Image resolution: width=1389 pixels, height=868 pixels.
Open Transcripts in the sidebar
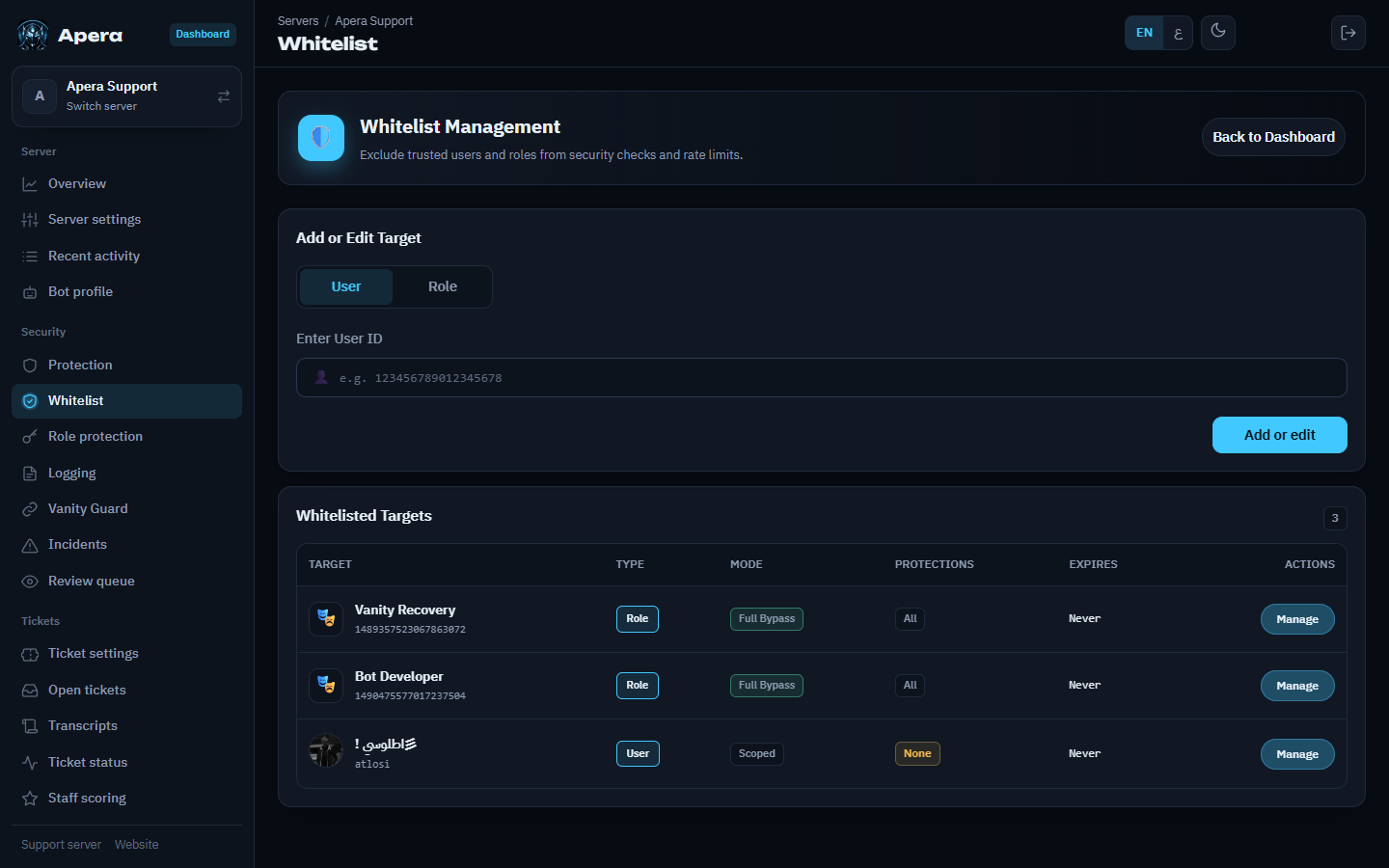pyautogui.click(x=126, y=726)
